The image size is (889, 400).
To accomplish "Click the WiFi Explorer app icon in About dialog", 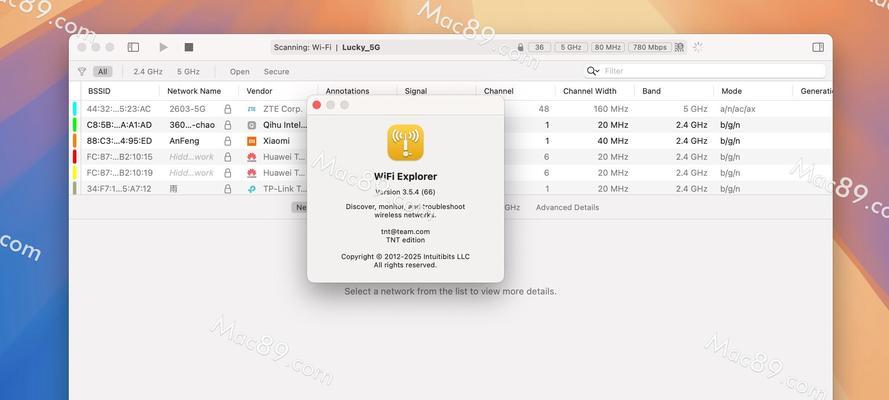I will [x=405, y=143].
